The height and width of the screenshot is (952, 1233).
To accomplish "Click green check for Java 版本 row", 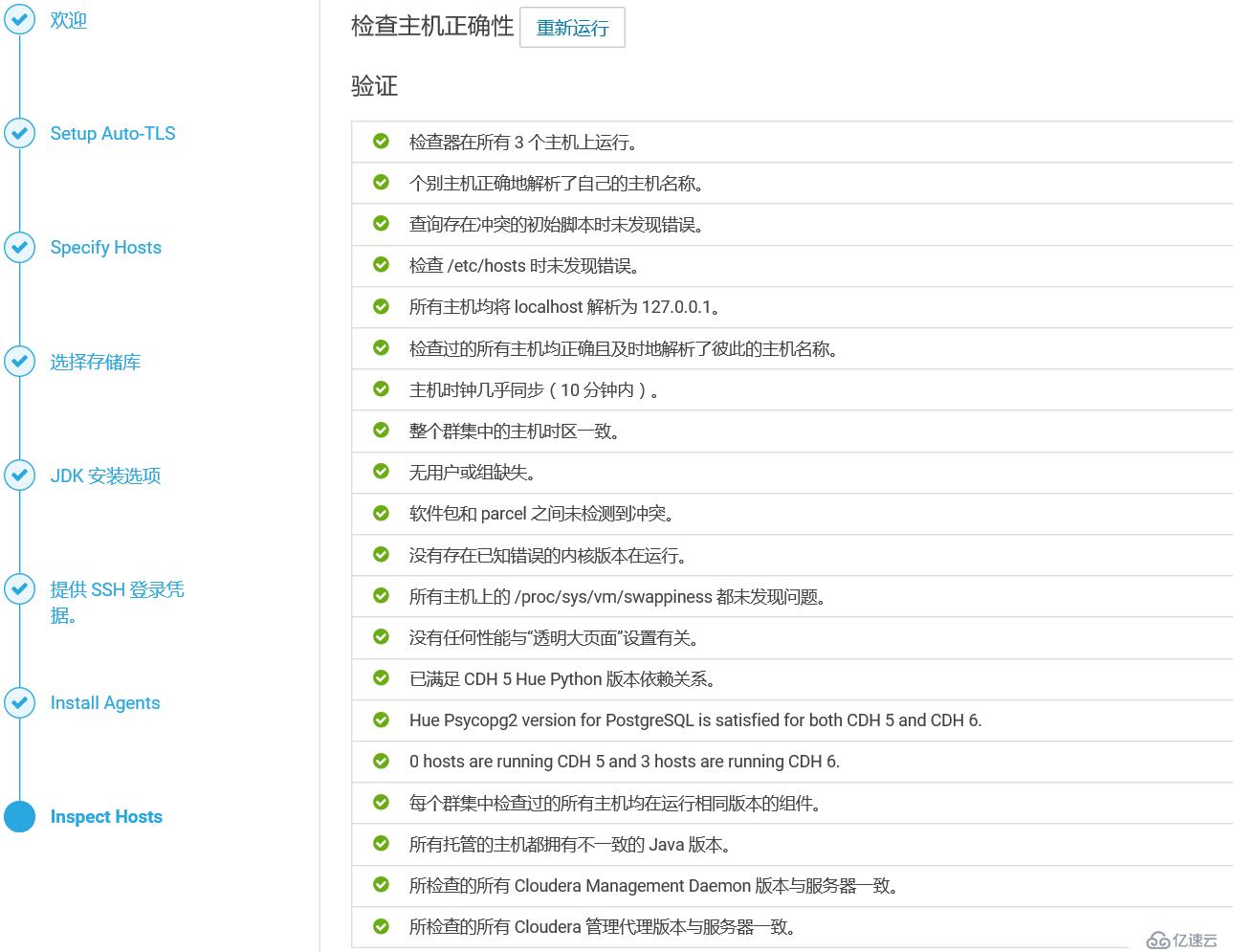I will point(381,843).
